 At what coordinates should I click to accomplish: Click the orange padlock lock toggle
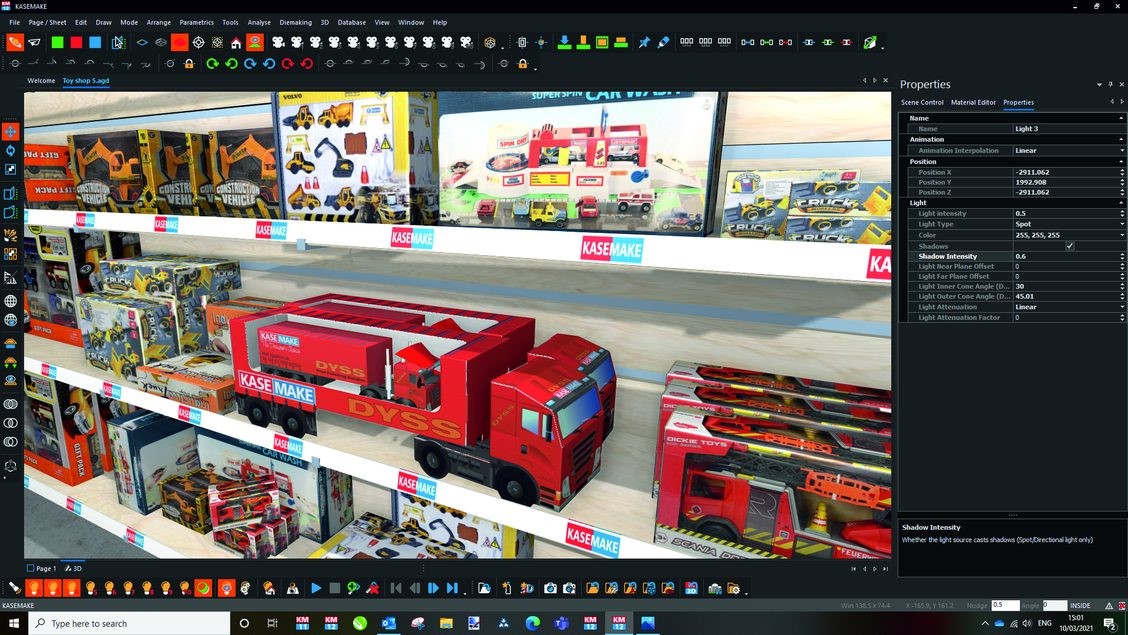(190, 63)
